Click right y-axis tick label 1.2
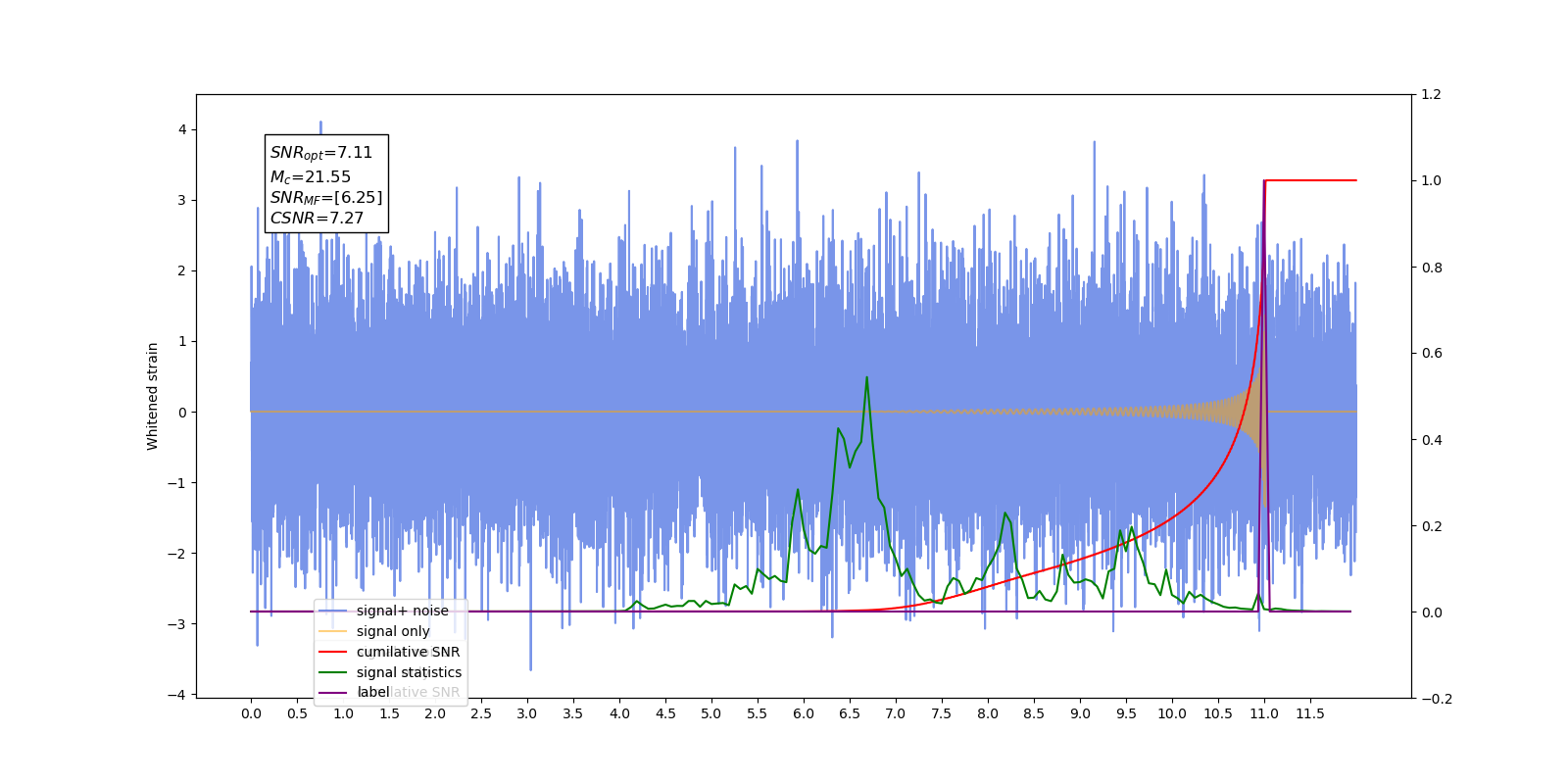The height and width of the screenshot is (784, 1568). pyautogui.click(x=1431, y=95)
